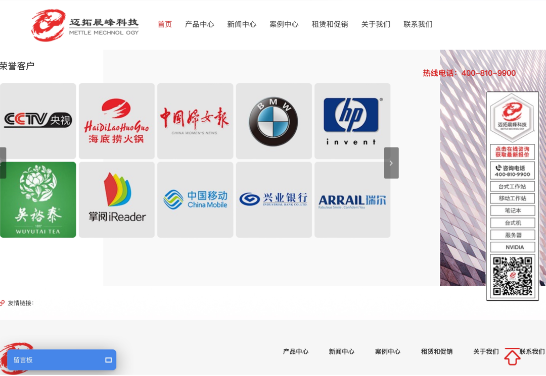This screenshot has height=376, width=546.
Task: Select 台式工作站 in floating sidebar
Action: coord(512,186)
